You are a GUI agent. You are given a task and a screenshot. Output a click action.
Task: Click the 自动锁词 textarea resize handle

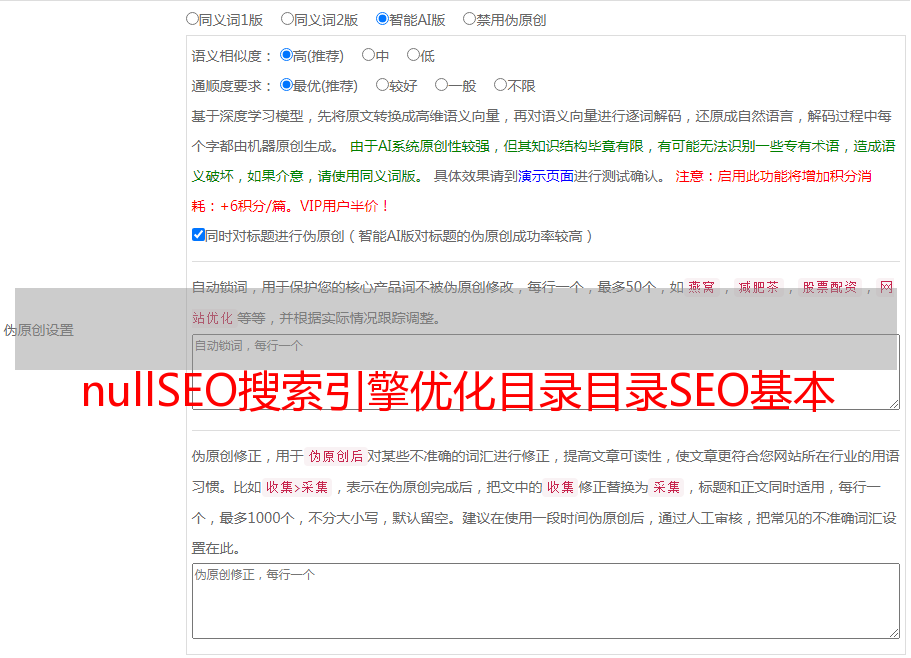pyautogui.click(x=894, y=404)
